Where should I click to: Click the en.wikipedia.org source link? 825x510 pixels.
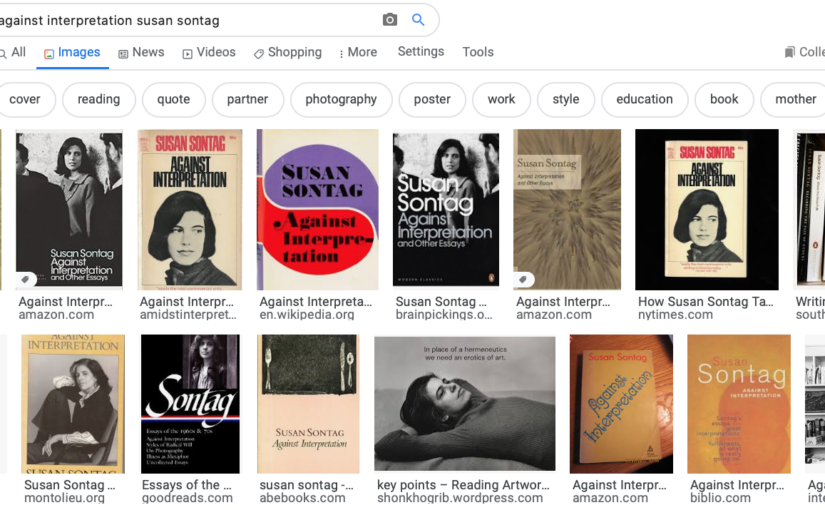click(307, 315)
